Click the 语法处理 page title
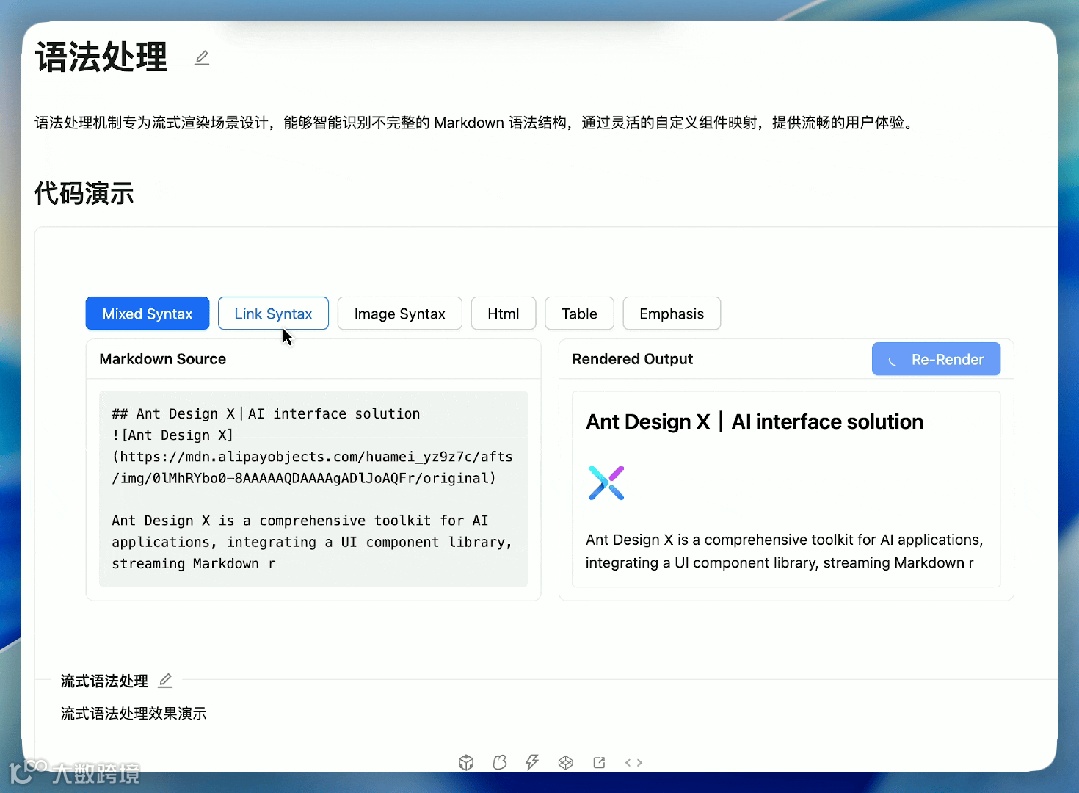The width and height of the screenshot is (1079, 793). (101, 57)
